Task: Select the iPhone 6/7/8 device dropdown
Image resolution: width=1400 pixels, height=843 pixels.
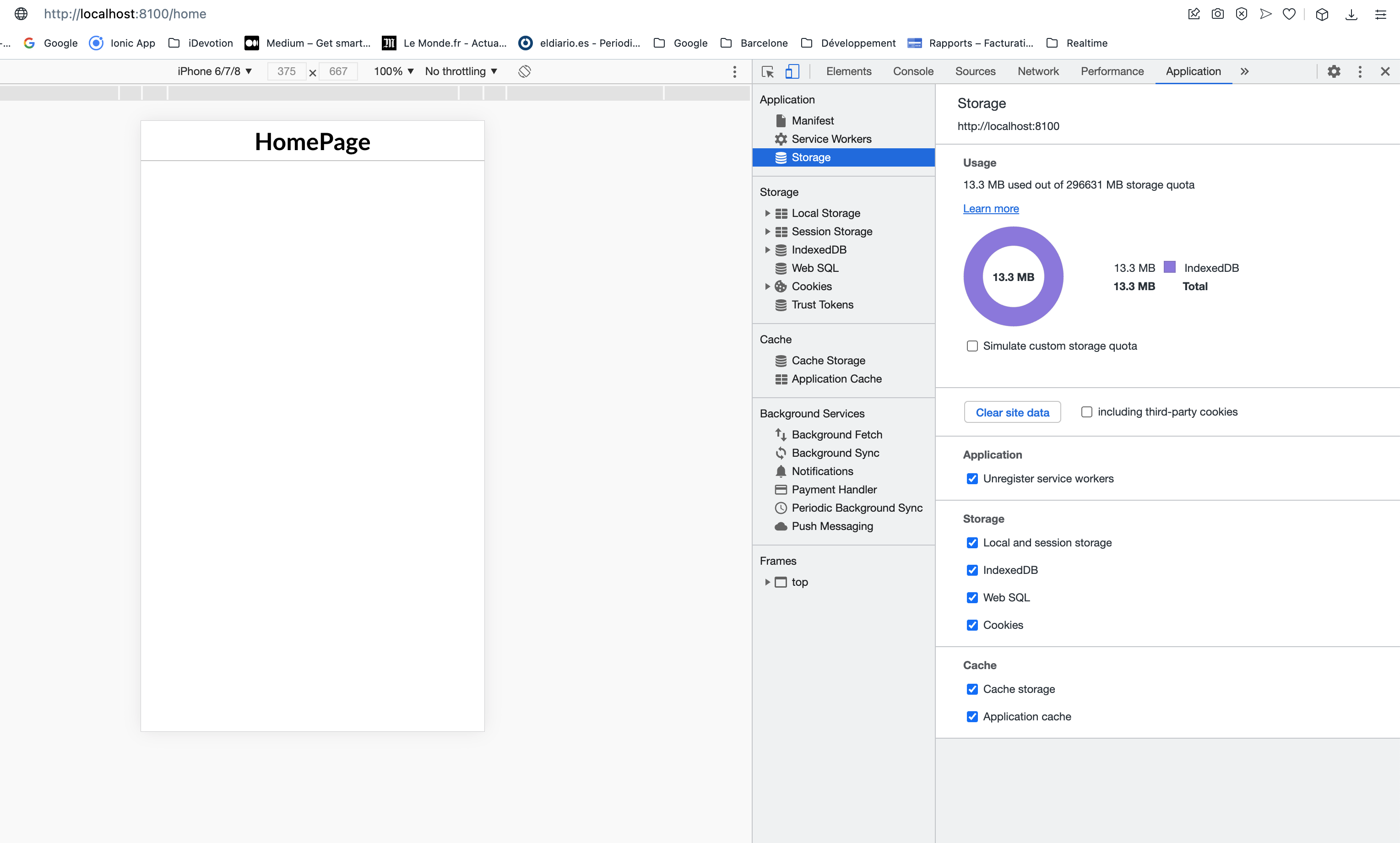Action: [x=213, y=71]
